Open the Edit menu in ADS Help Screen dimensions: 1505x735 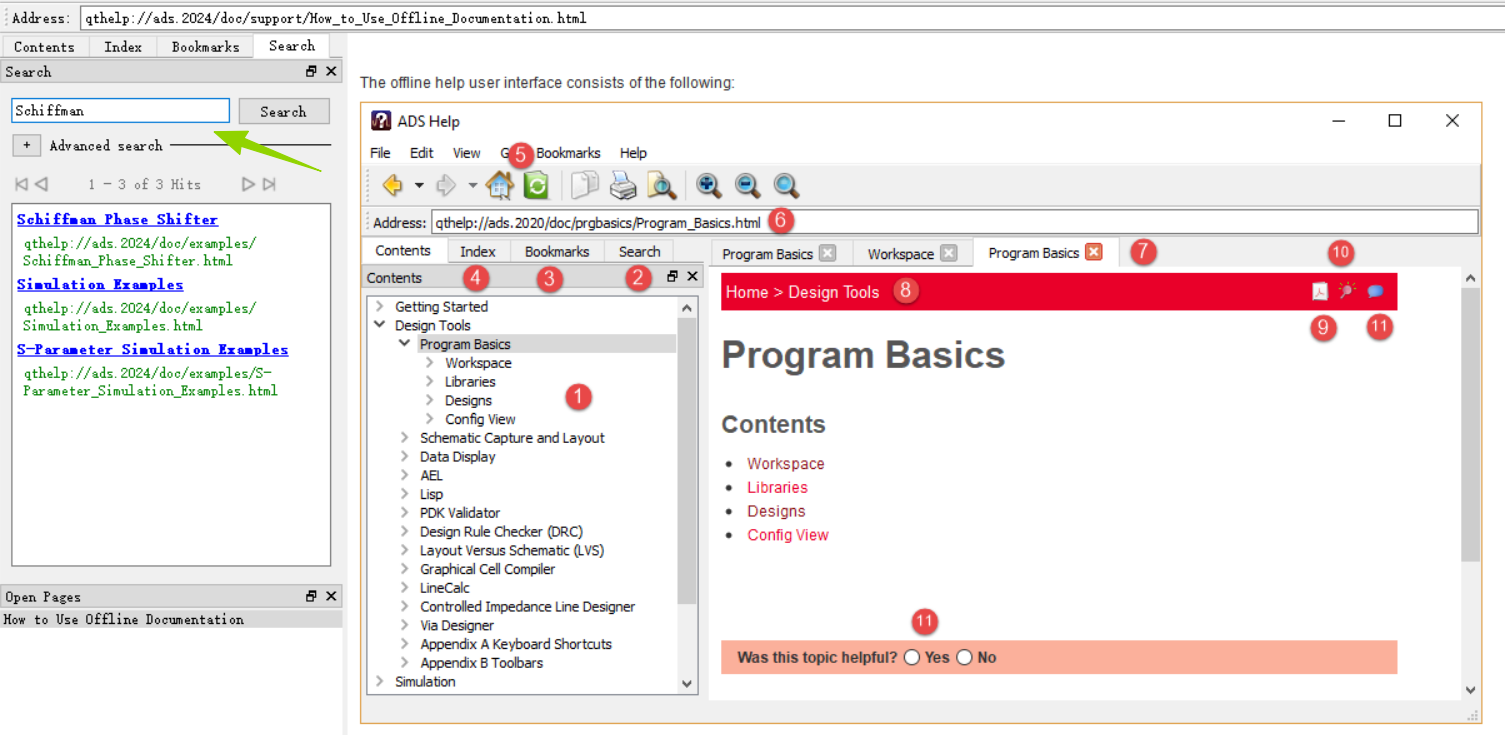click(x=421, y=153)
